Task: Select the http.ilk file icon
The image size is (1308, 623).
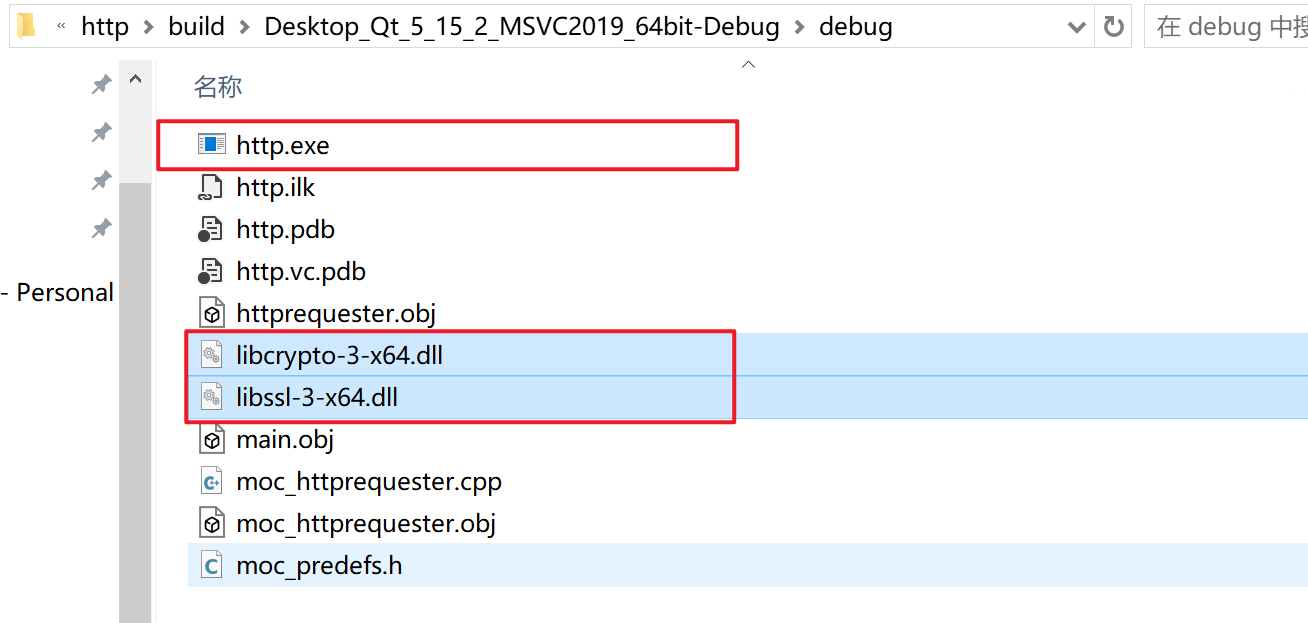Action: (x=212, y=186)
